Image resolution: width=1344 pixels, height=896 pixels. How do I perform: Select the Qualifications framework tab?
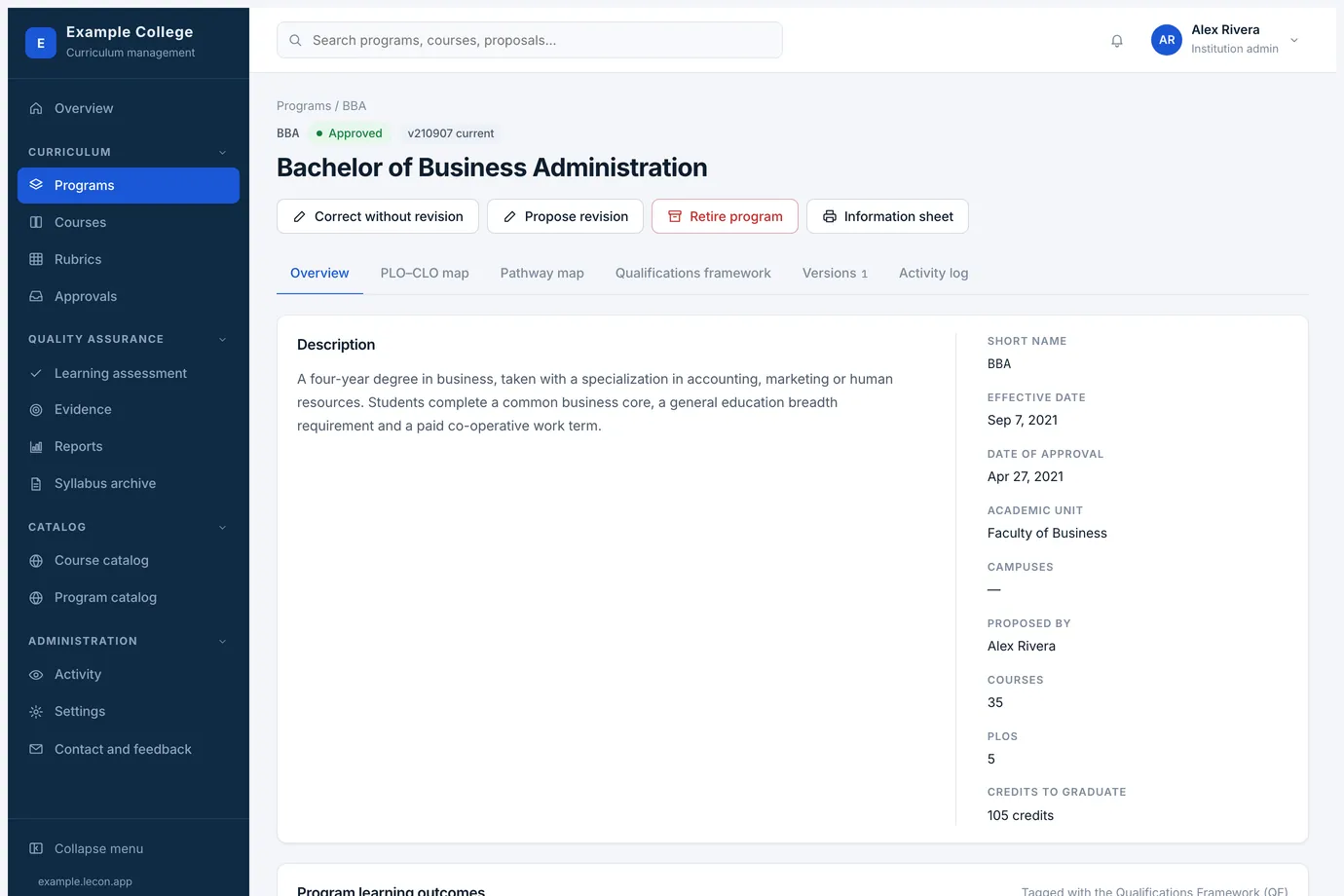693,273
